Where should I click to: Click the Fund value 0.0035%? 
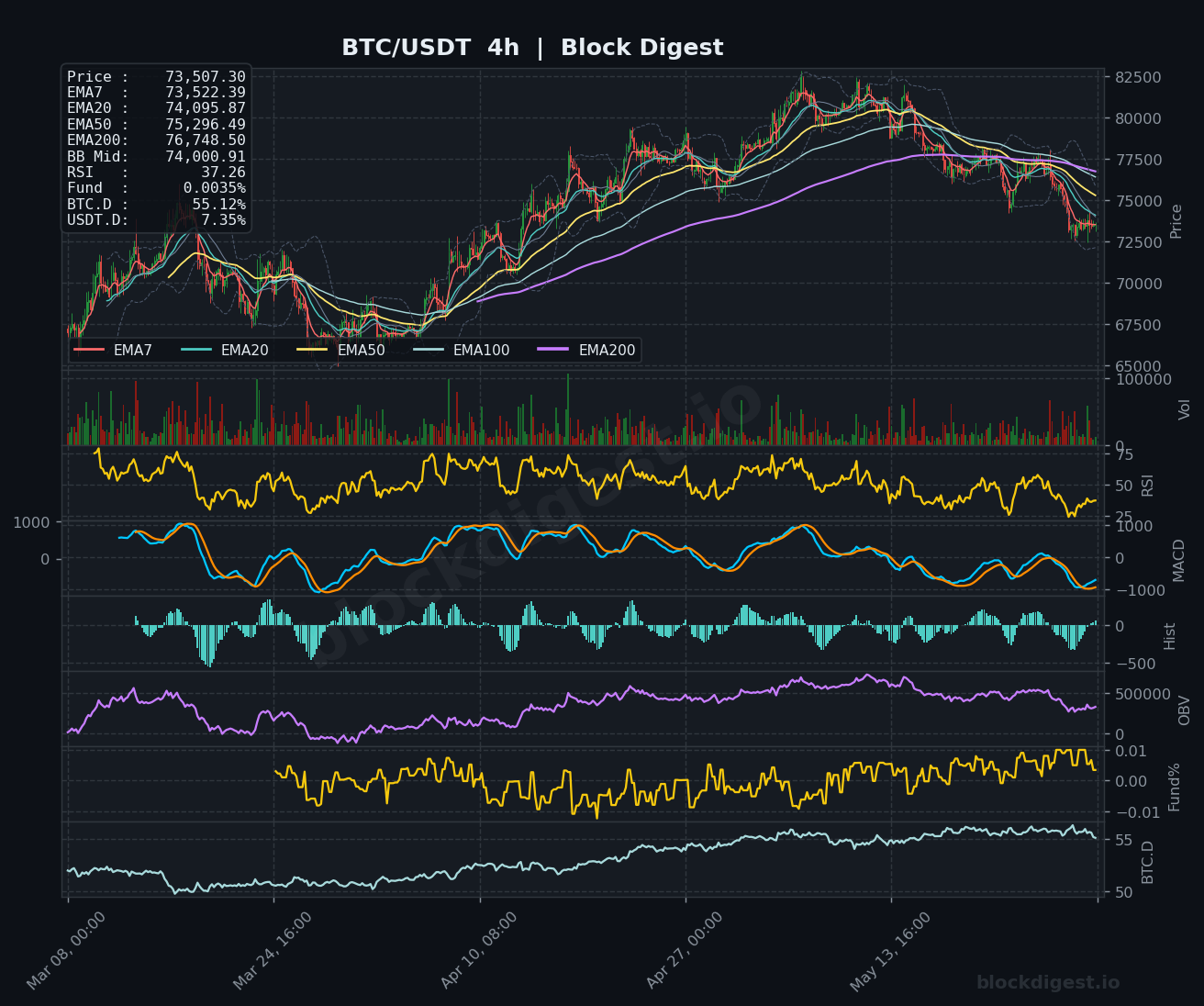click(215, 188)
